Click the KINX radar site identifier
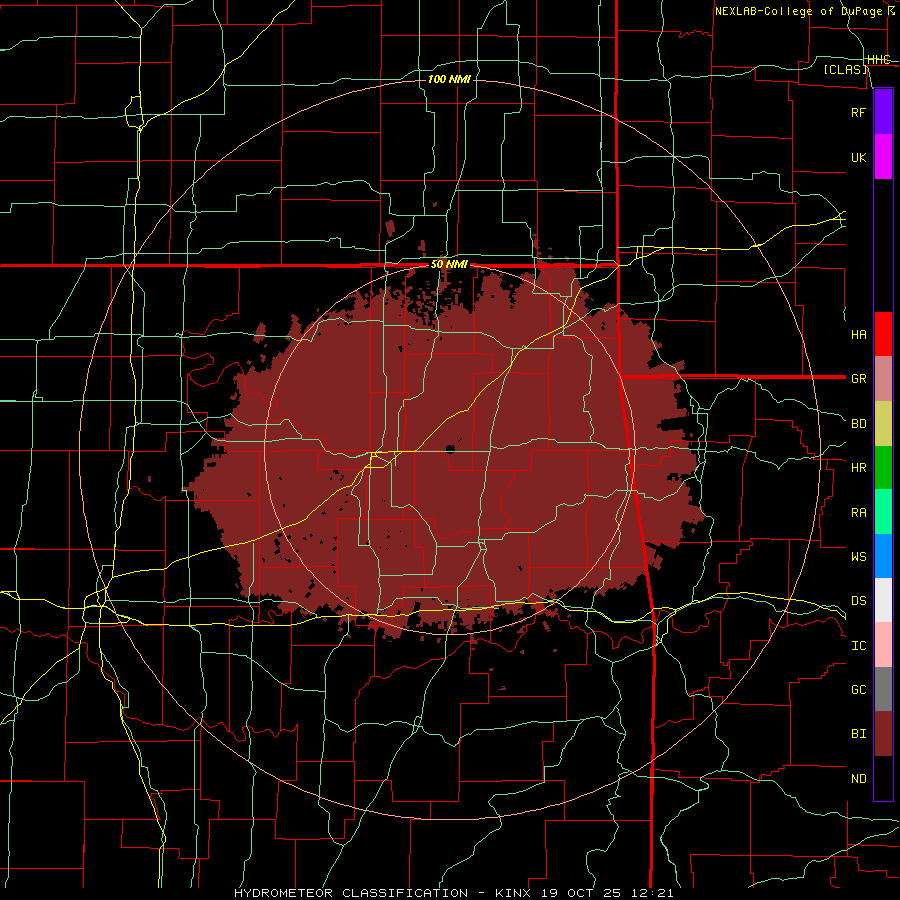This screenshot has width=900, height=900. point(515,893)
